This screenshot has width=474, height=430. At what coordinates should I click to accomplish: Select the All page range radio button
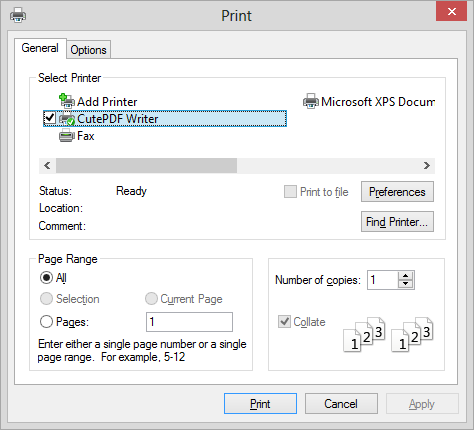(46, 277)
